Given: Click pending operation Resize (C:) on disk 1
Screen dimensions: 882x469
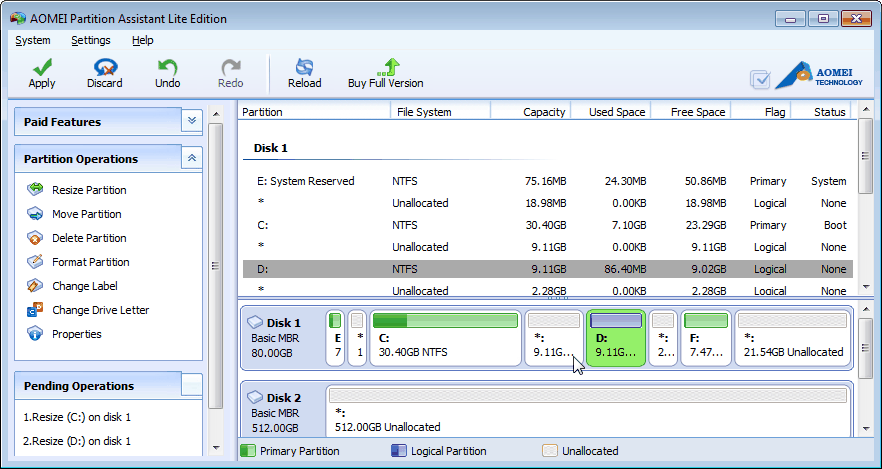Looking at the screenshot, I should click(x=76, y=417).
